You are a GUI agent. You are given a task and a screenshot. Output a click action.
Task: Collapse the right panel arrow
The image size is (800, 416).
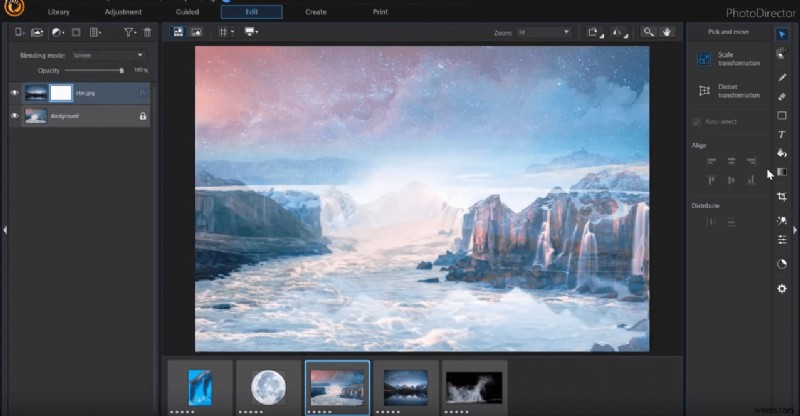[795, 230]
